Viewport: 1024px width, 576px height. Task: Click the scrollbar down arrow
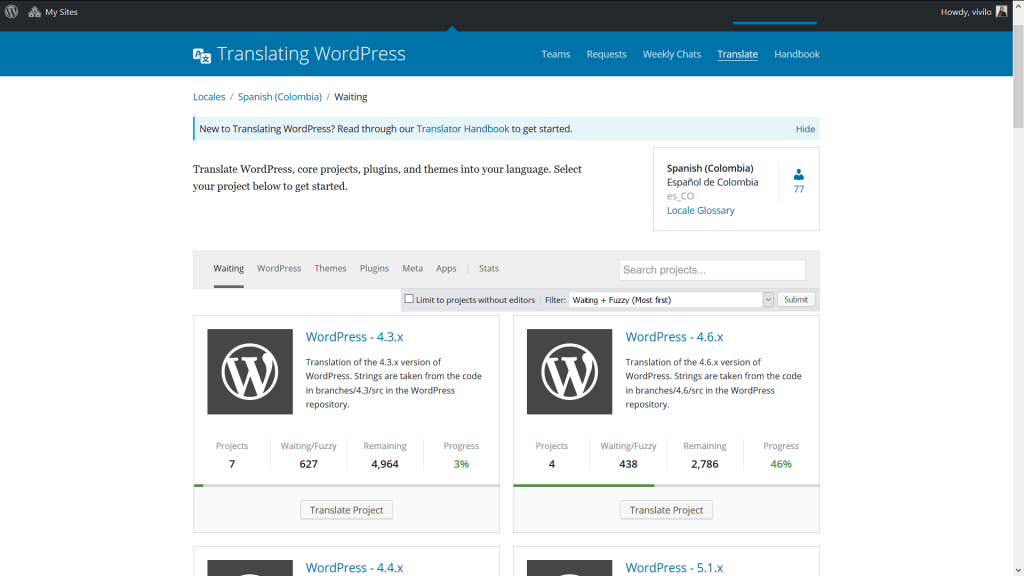(x=1018, y=570)
